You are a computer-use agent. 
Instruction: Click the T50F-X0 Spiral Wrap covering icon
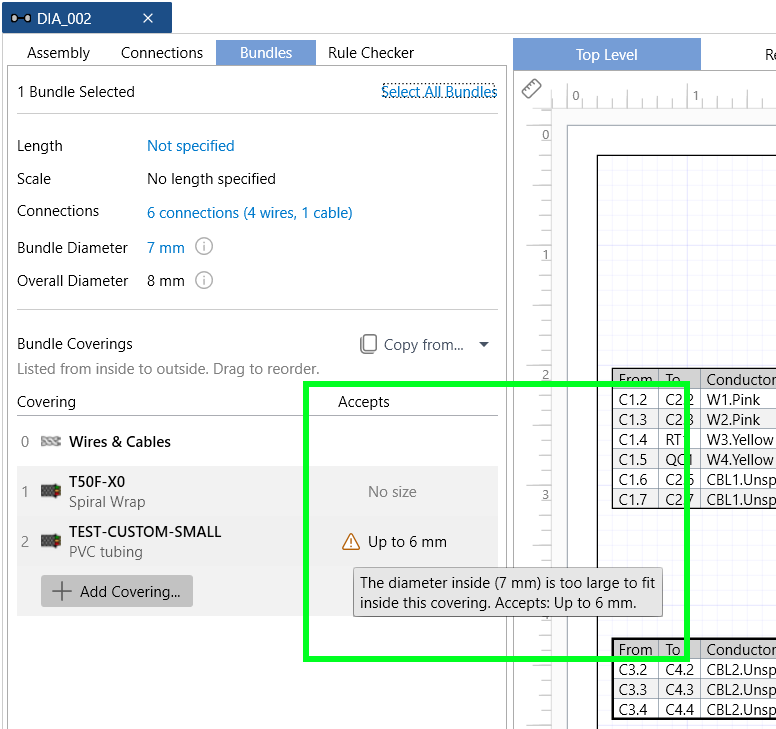(50, 491)
